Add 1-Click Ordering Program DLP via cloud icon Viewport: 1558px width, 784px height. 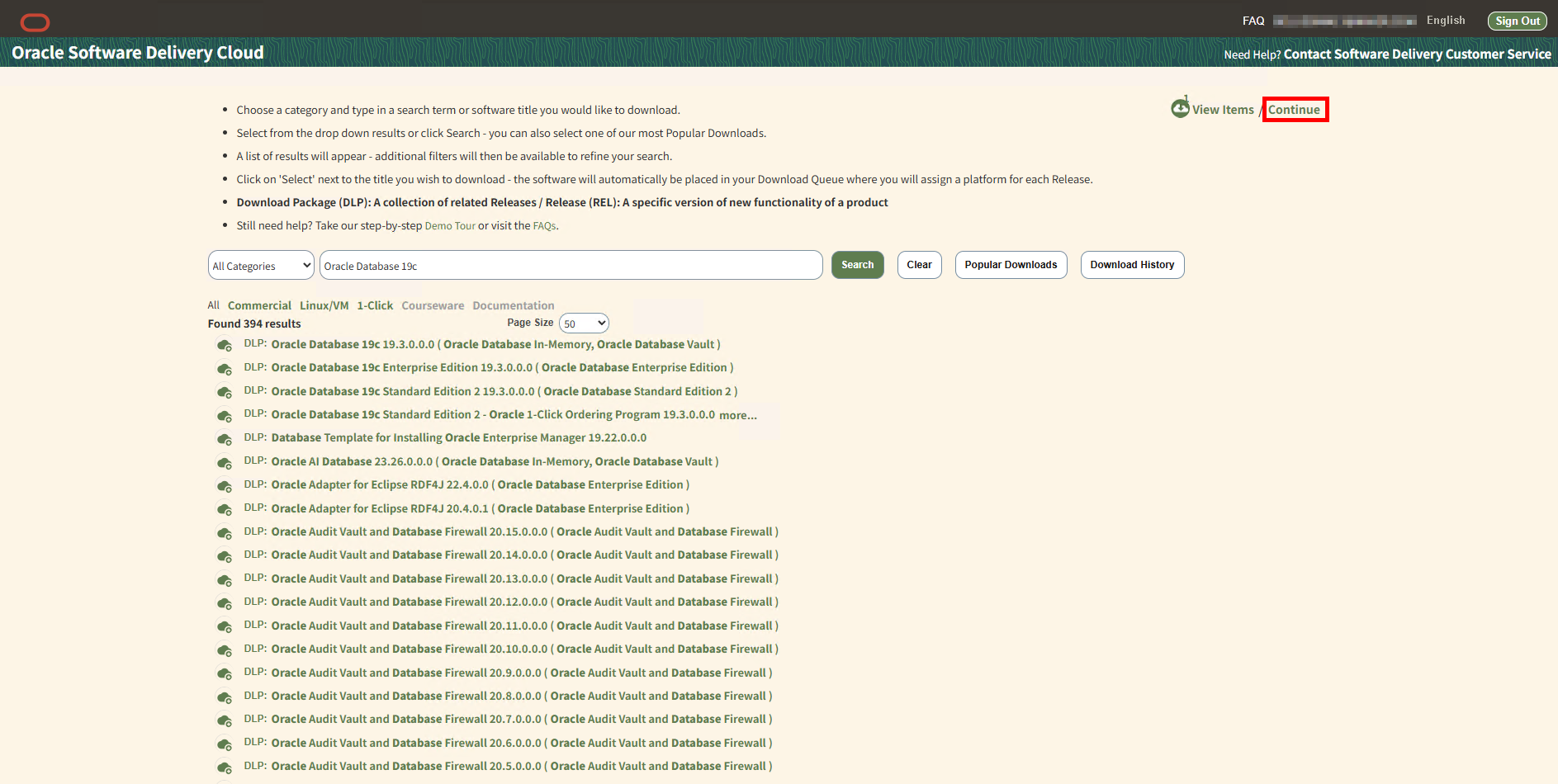click(x=224, y=415)
